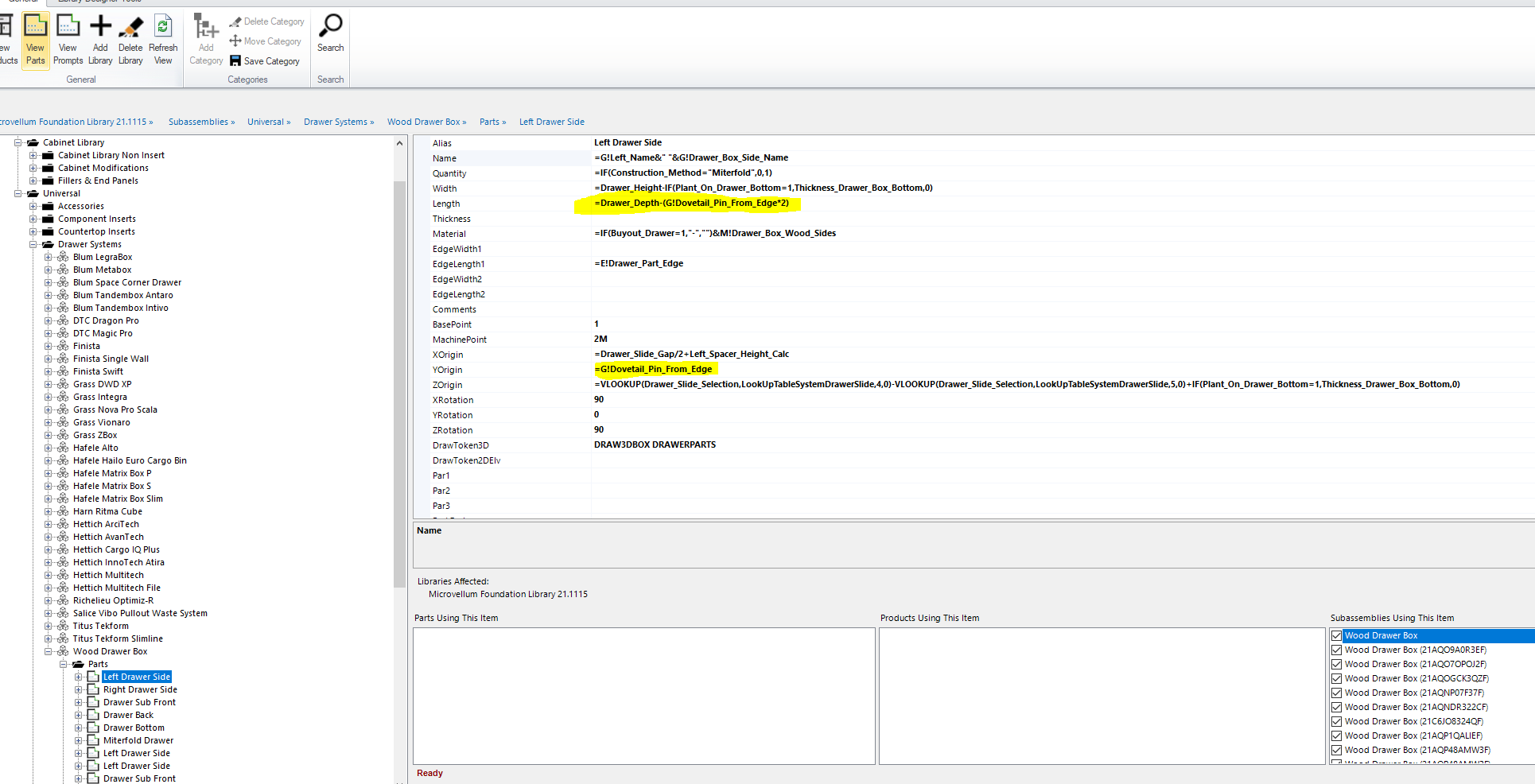1535x784 pixels.
Task: Uncheck Wood Drawer Box (21C6JO8324QF) checkbox
Action: (1337, 722)
